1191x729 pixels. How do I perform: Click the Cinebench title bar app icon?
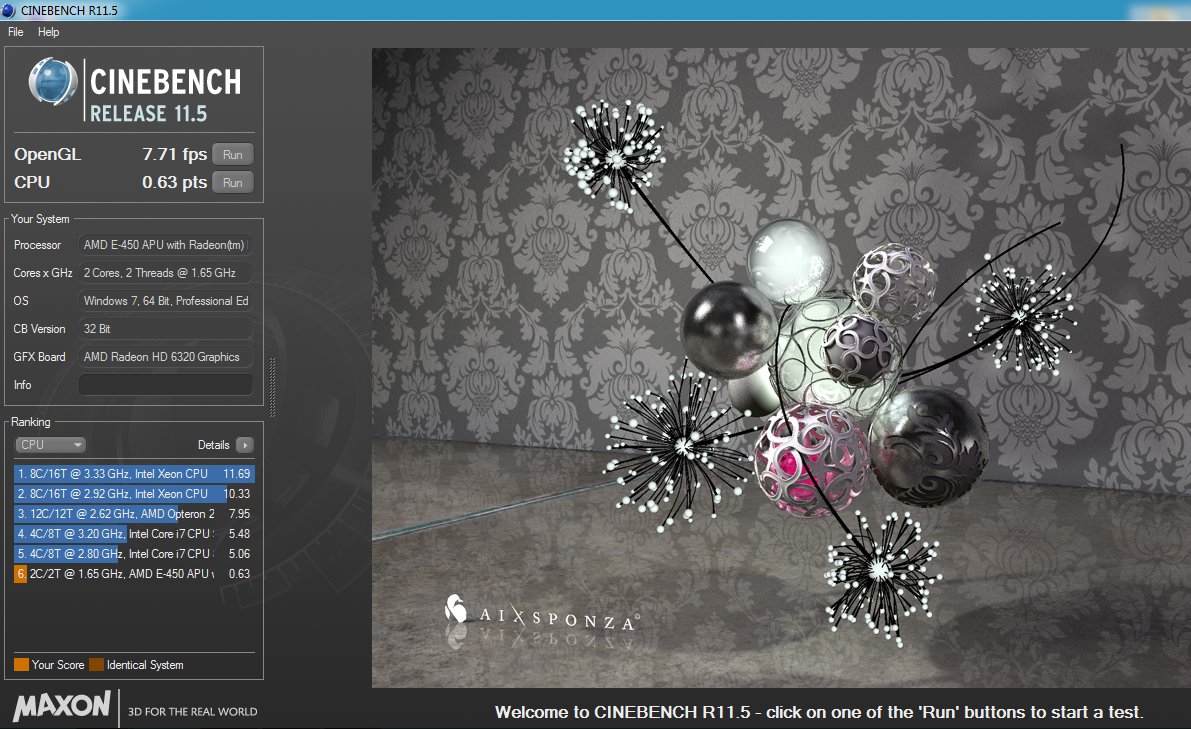click(8, 10)
